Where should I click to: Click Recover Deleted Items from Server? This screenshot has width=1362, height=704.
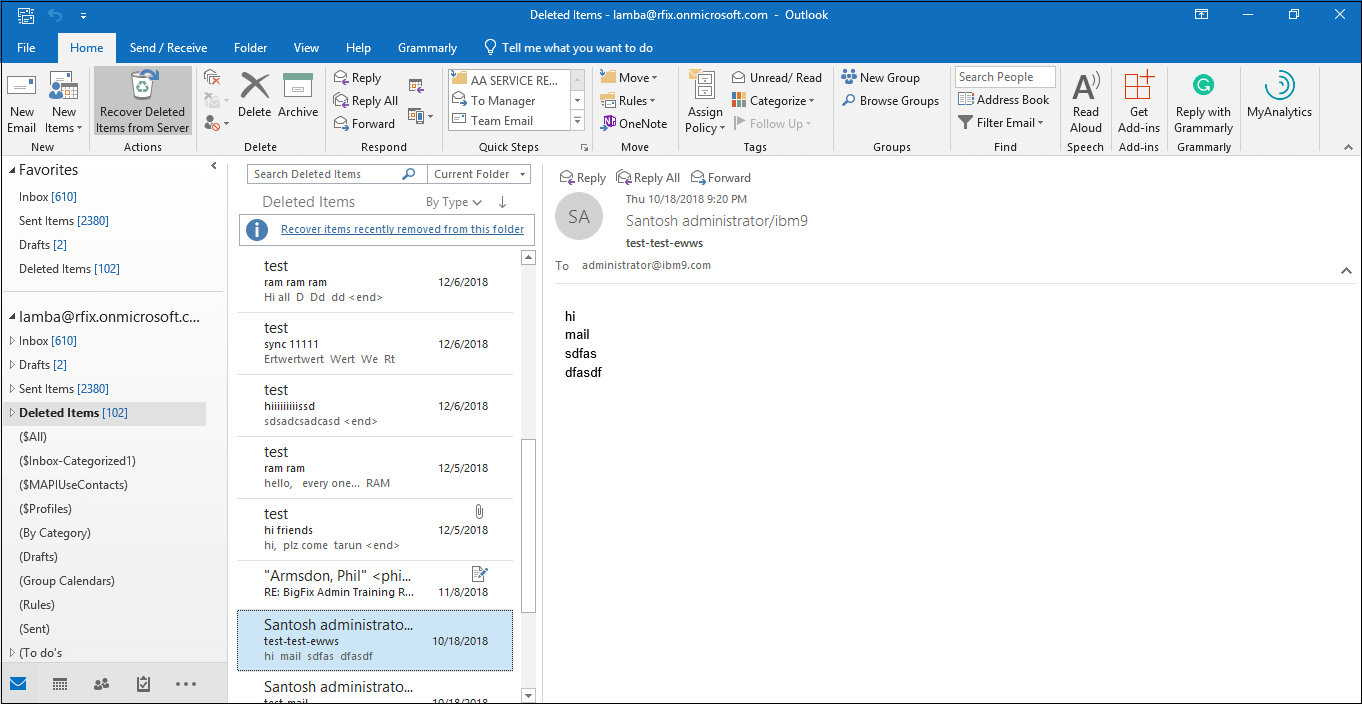coord(143,102)
